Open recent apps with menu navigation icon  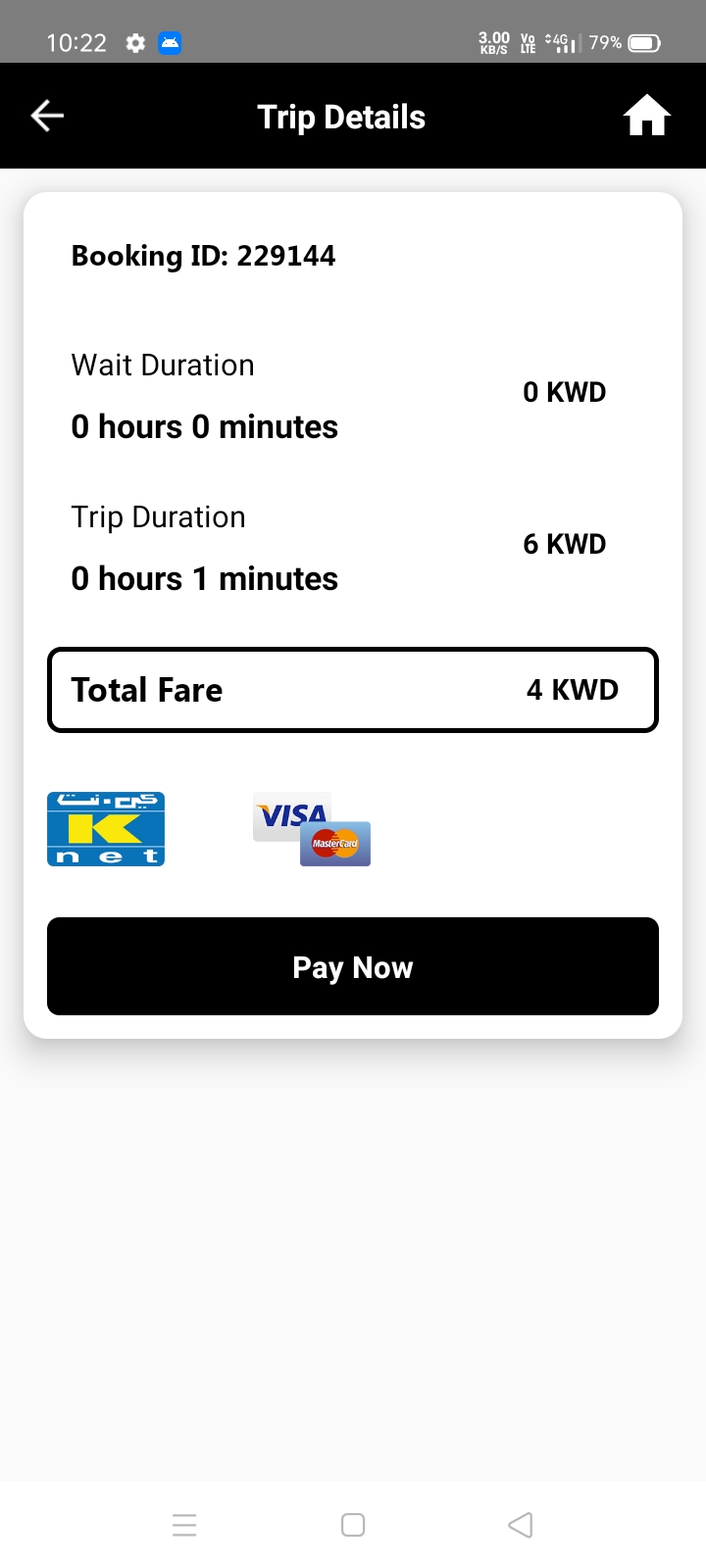(x=184, y=1525)
